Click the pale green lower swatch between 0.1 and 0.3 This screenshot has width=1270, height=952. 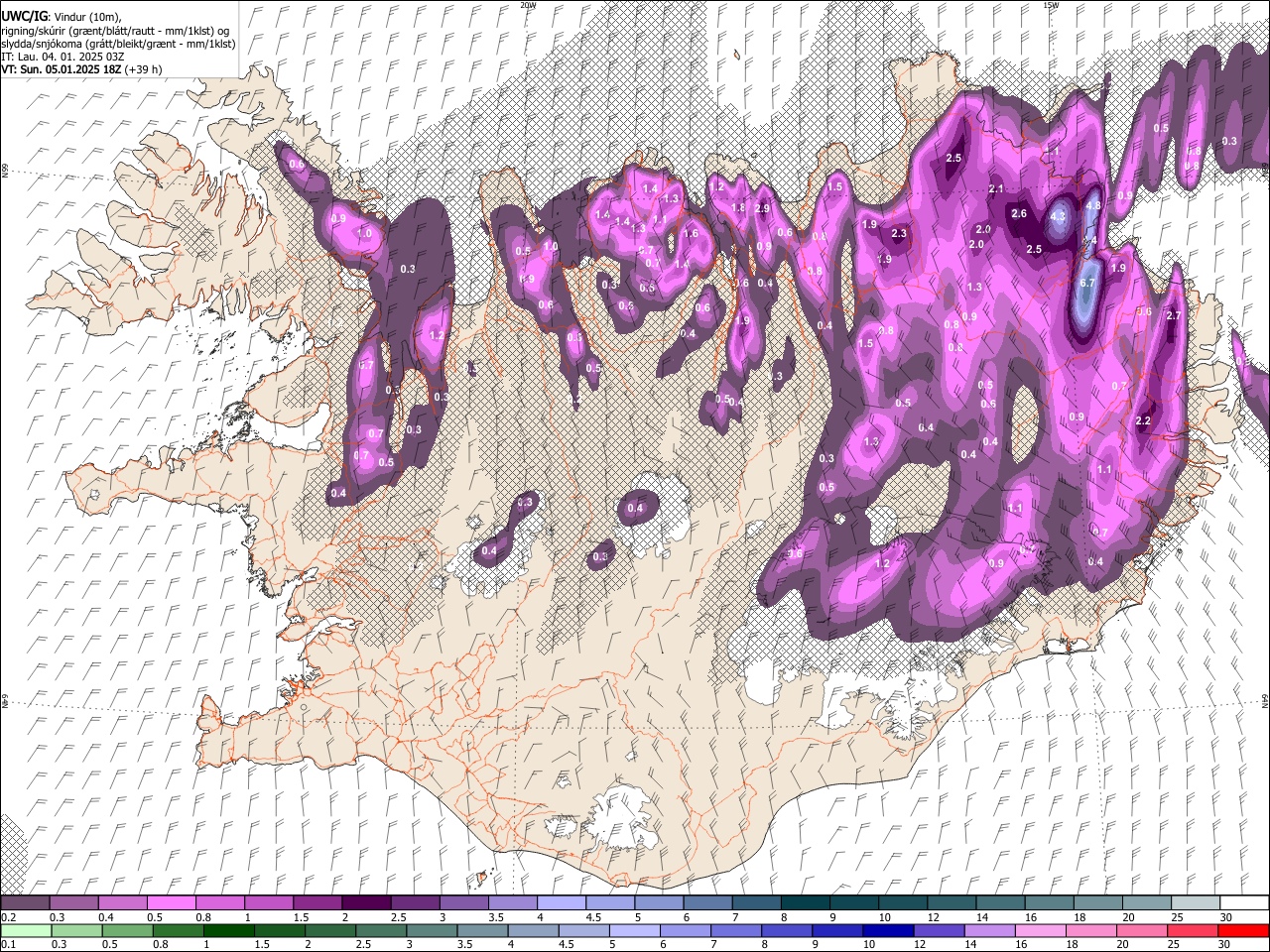25,931
